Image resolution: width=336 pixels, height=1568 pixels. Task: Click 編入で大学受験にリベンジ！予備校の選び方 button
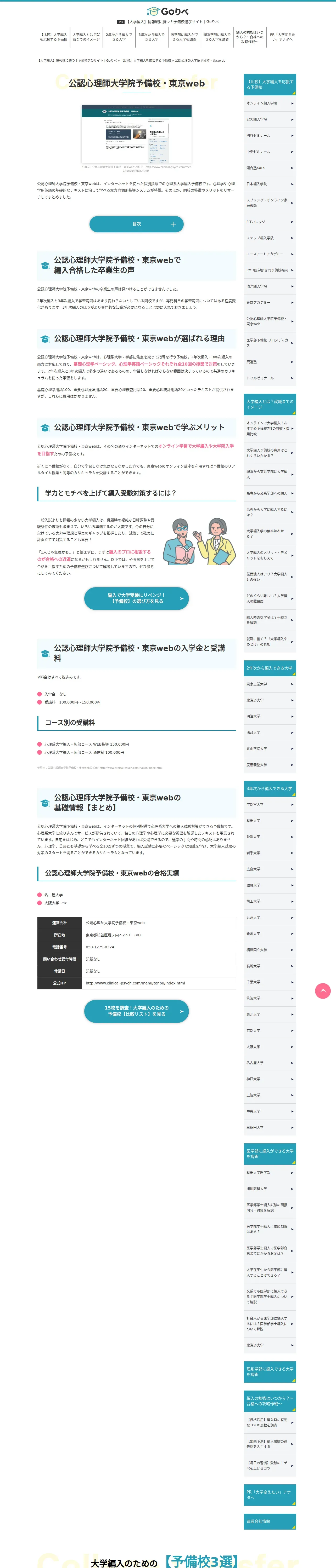137,598
